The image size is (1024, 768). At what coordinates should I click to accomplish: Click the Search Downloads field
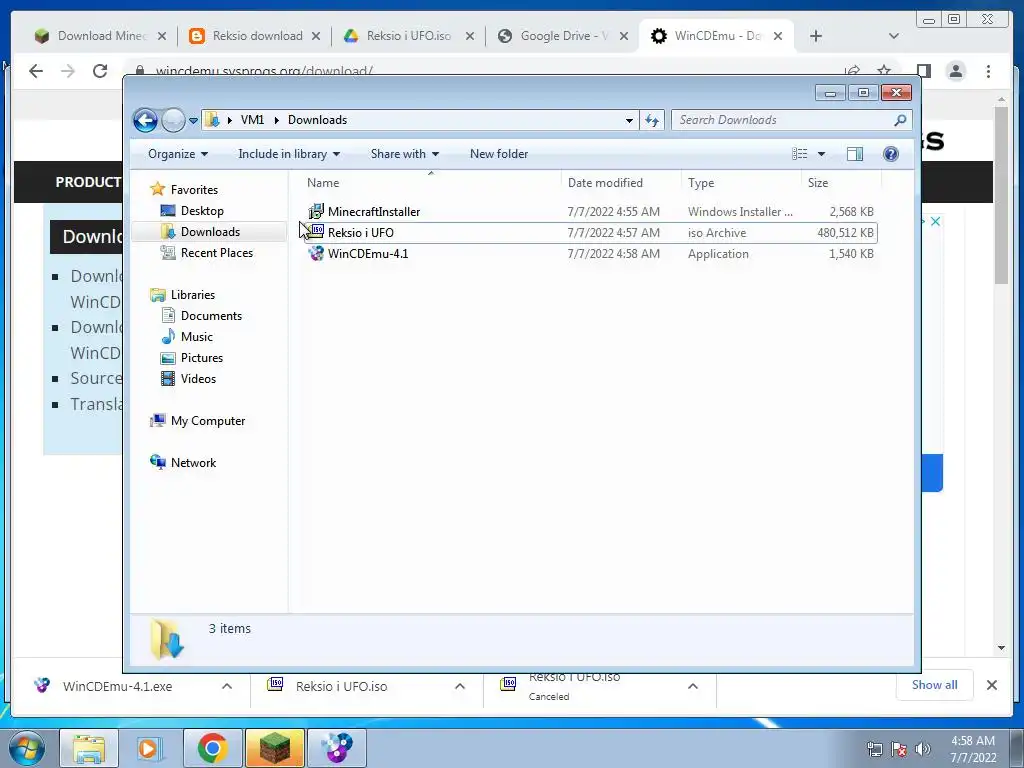(x=791, y=120)
